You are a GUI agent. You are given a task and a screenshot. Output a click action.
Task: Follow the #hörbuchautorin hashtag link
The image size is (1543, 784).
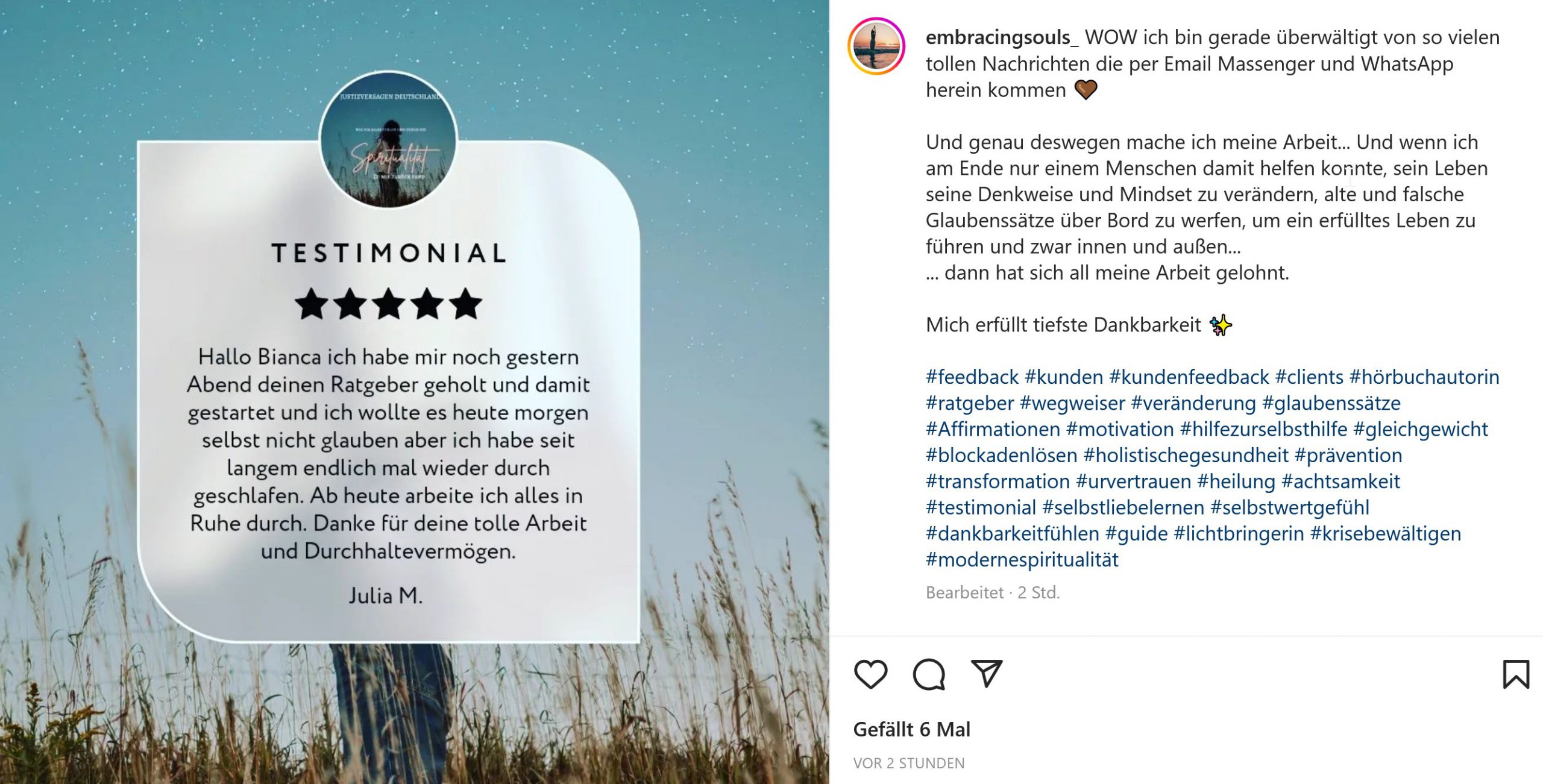pos(1424,377)
